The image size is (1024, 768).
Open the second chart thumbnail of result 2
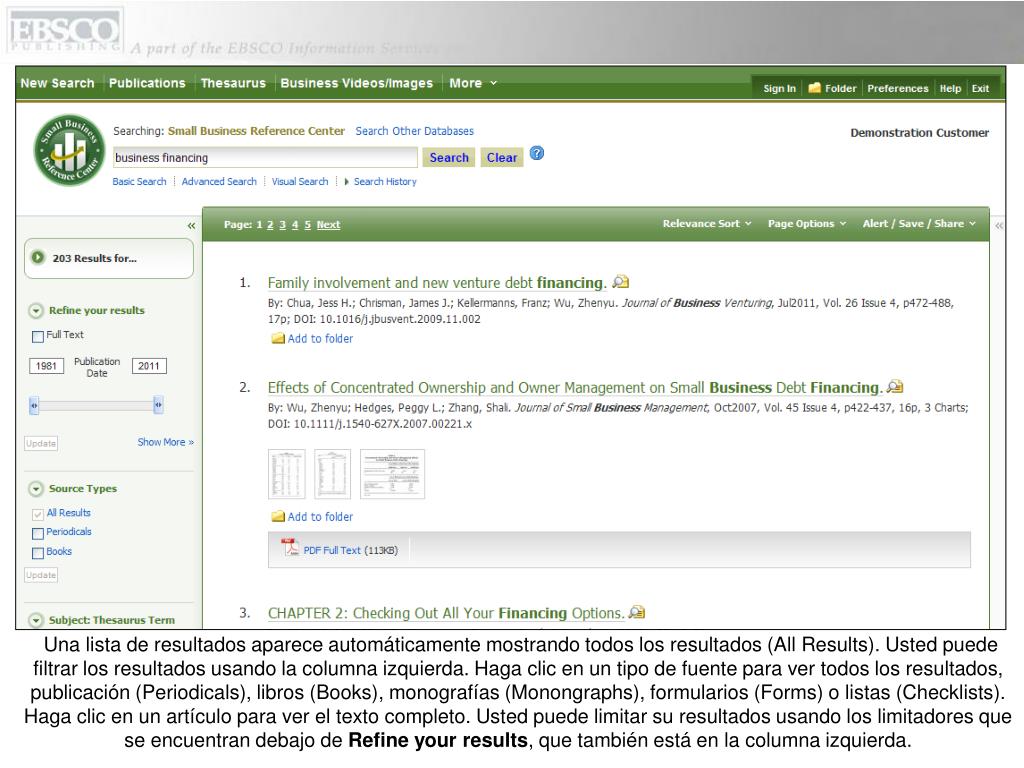point(332,474)
